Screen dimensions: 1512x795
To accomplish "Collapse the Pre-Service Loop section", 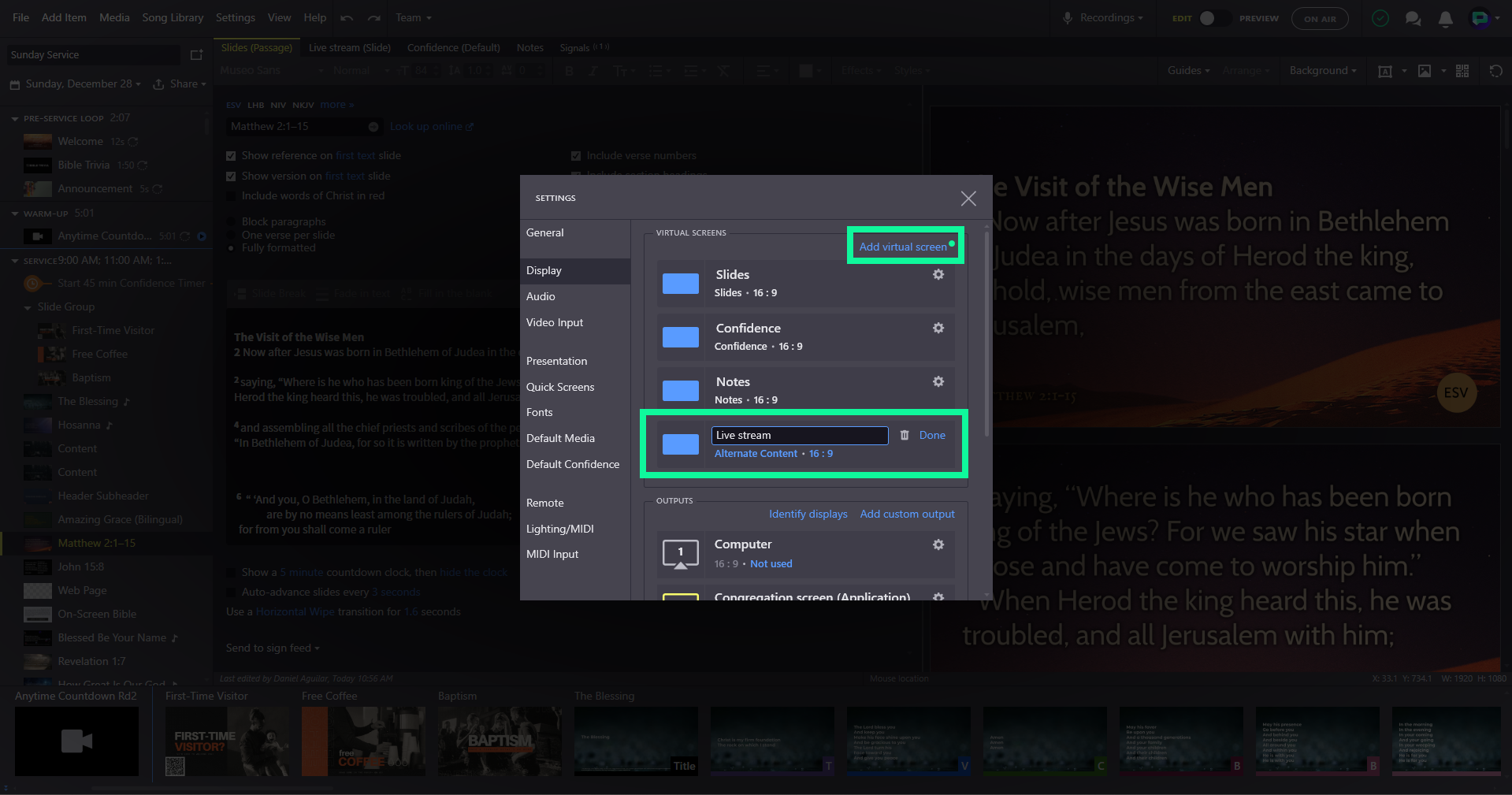I will tap(15, 118).
